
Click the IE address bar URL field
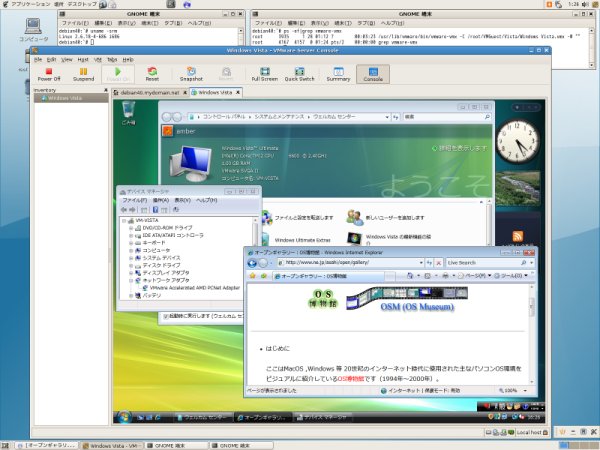pos(347,263)
